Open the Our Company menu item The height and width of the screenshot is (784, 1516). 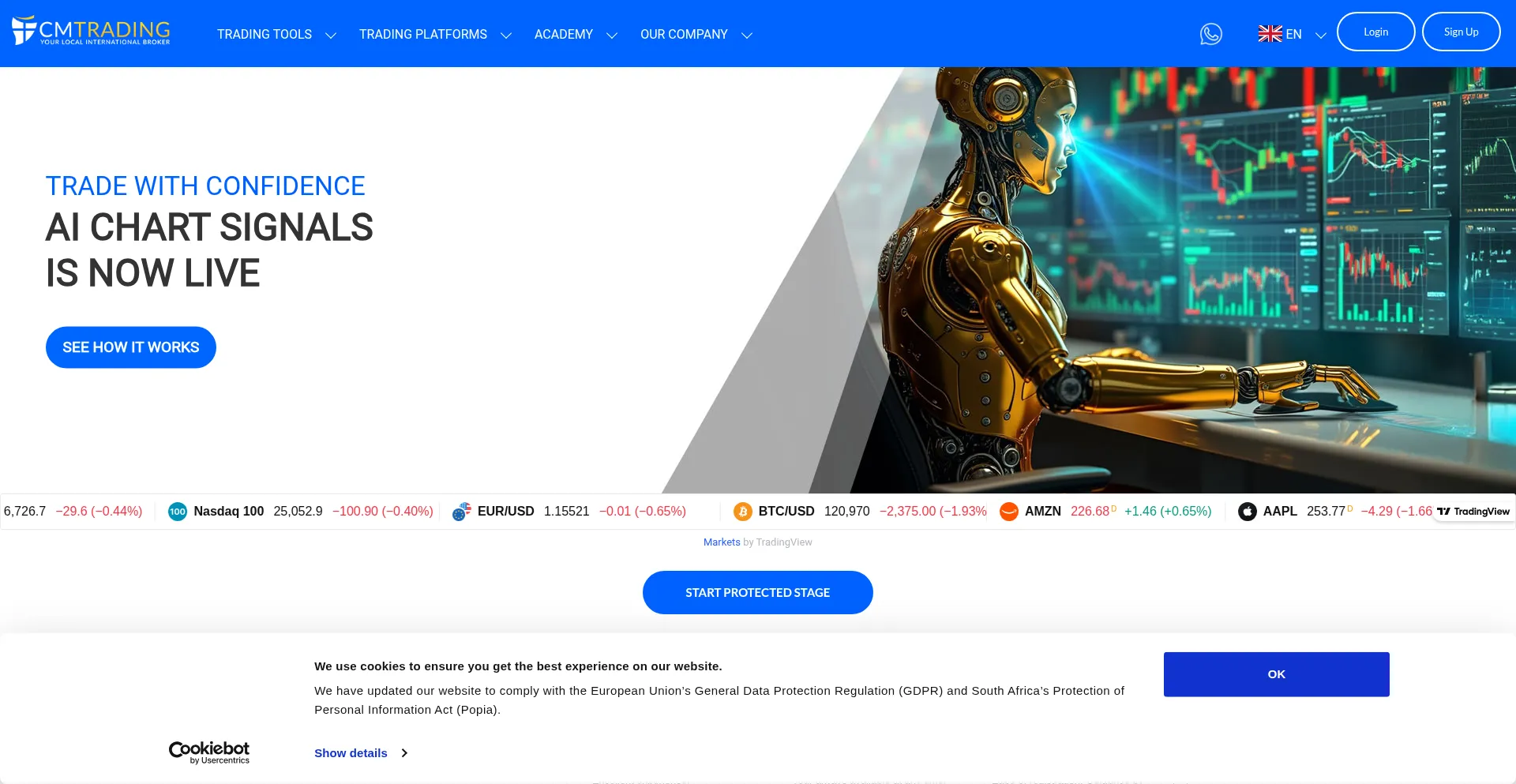[x=684, y=35]
